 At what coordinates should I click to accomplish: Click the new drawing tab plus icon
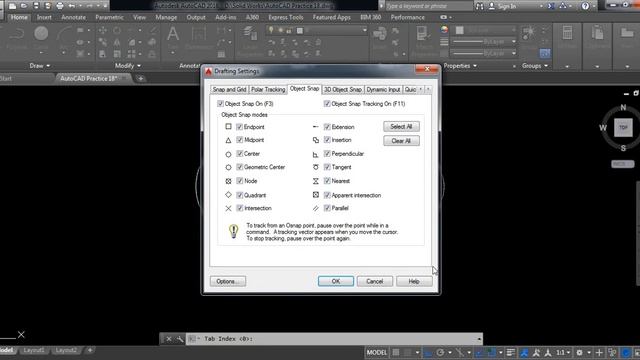[140, 78]
